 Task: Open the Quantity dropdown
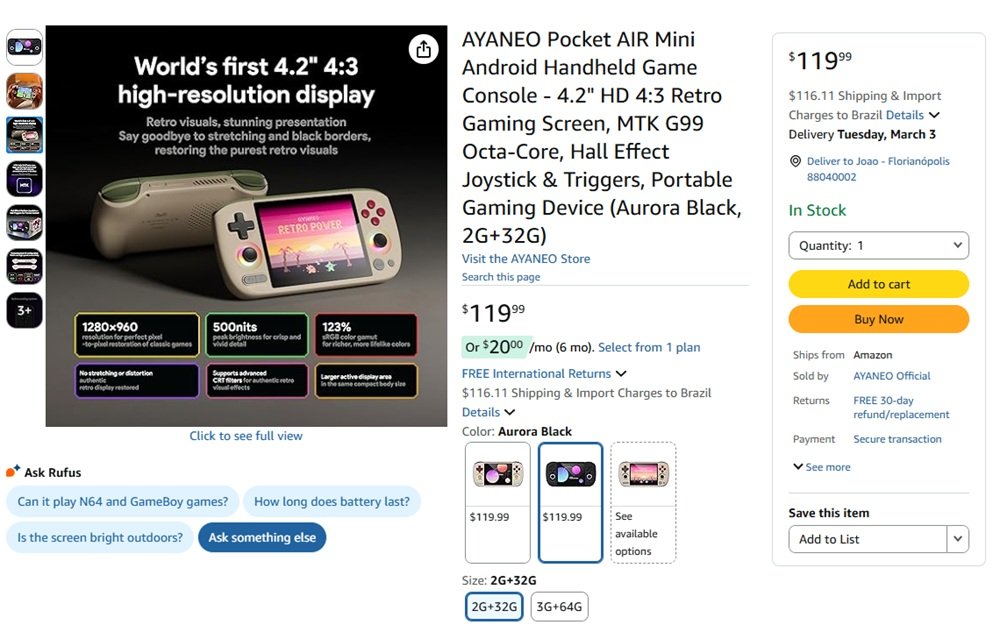point(878,245)
